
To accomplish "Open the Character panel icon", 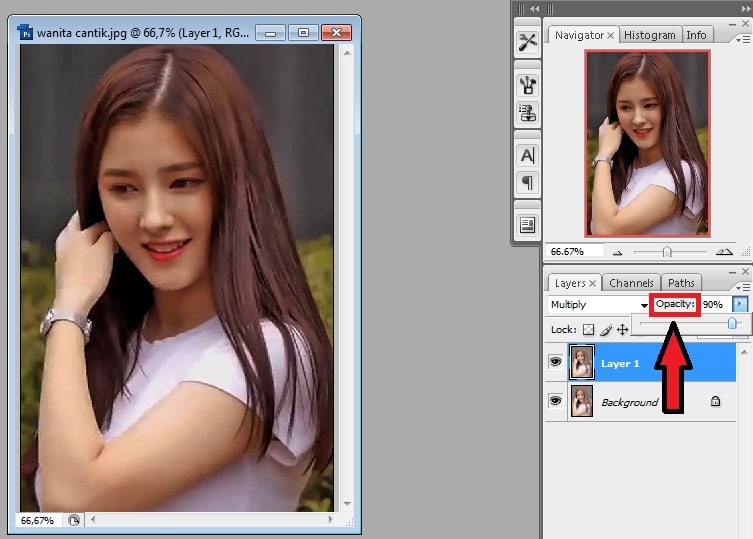I will [527, 155].
